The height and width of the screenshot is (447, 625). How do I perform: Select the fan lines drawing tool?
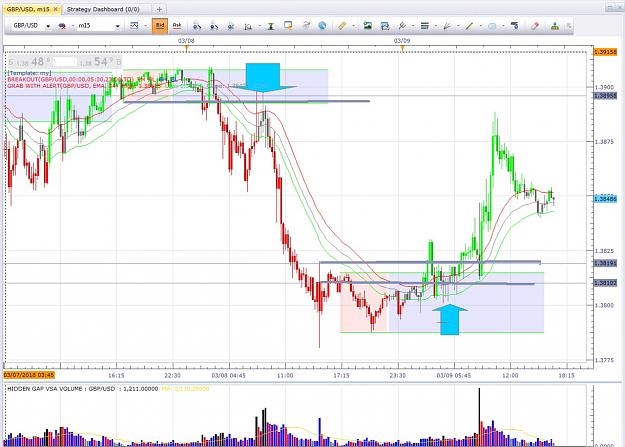click(447, 26)
